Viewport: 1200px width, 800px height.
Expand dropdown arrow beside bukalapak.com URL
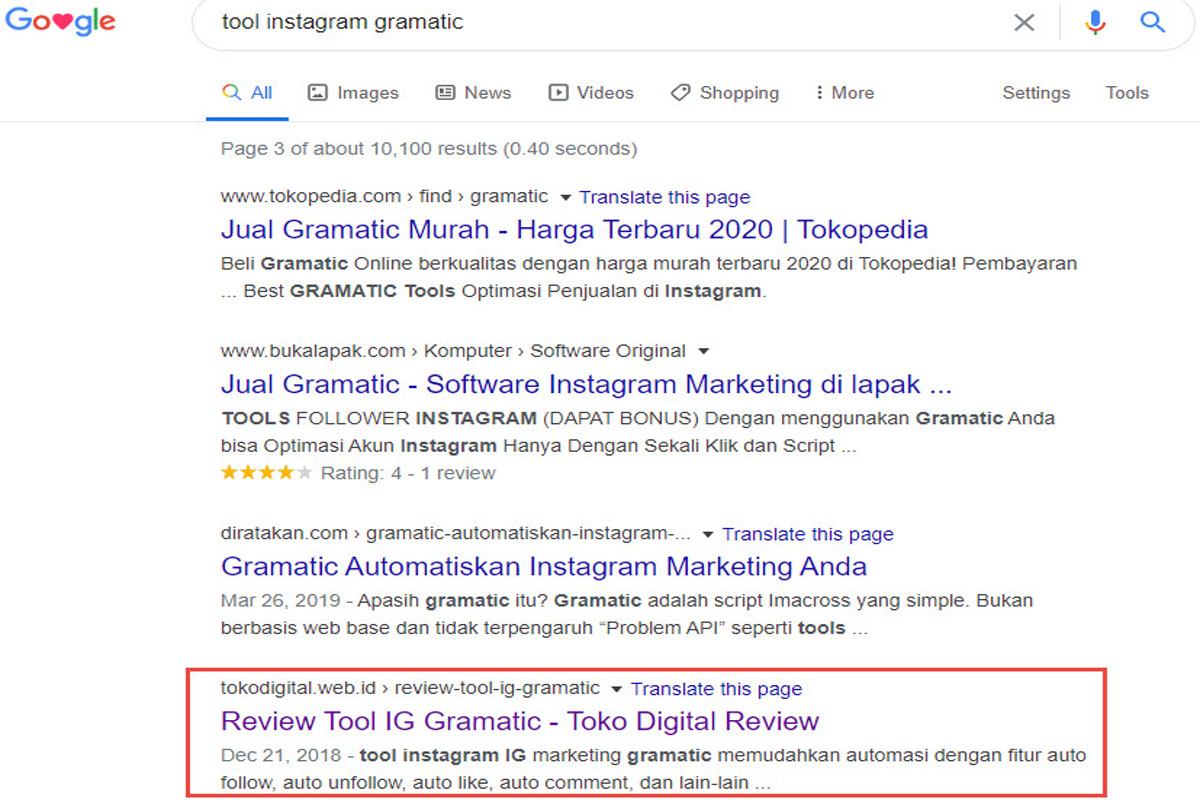(703, 352)
